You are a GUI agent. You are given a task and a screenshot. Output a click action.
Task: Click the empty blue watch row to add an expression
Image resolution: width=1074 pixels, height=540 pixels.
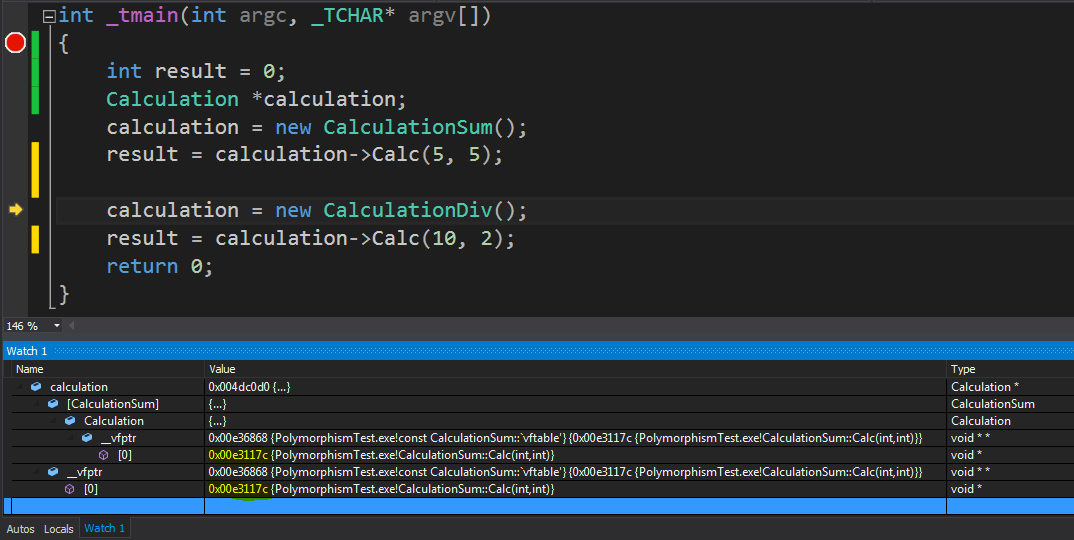pos(537,506)
